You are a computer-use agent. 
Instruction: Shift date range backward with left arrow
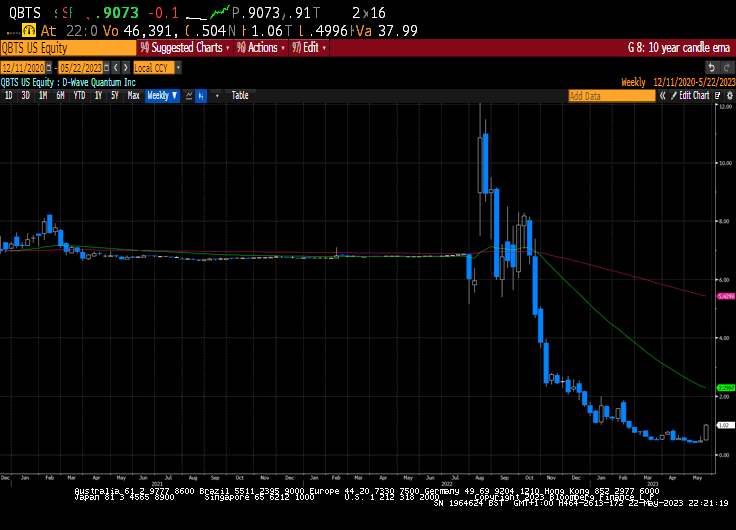(116, 68)
